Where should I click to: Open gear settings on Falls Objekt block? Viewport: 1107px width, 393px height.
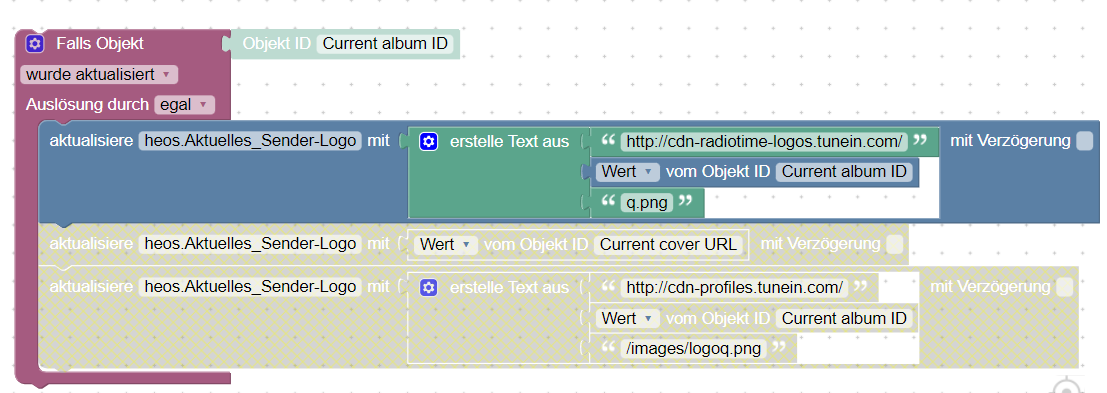(x=35, y=44)
